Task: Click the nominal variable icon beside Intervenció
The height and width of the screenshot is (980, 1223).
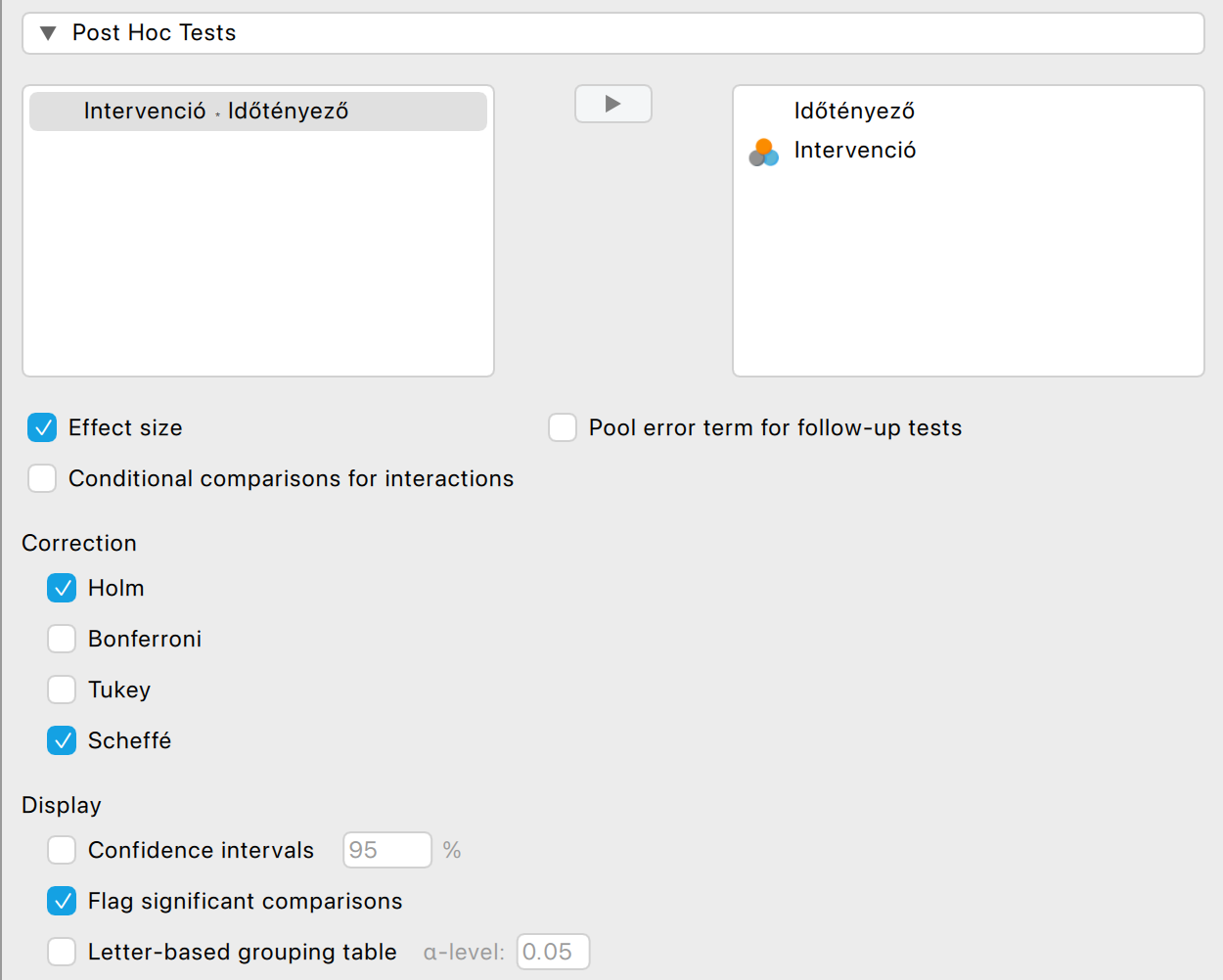Action: click(x=763, y=153)
